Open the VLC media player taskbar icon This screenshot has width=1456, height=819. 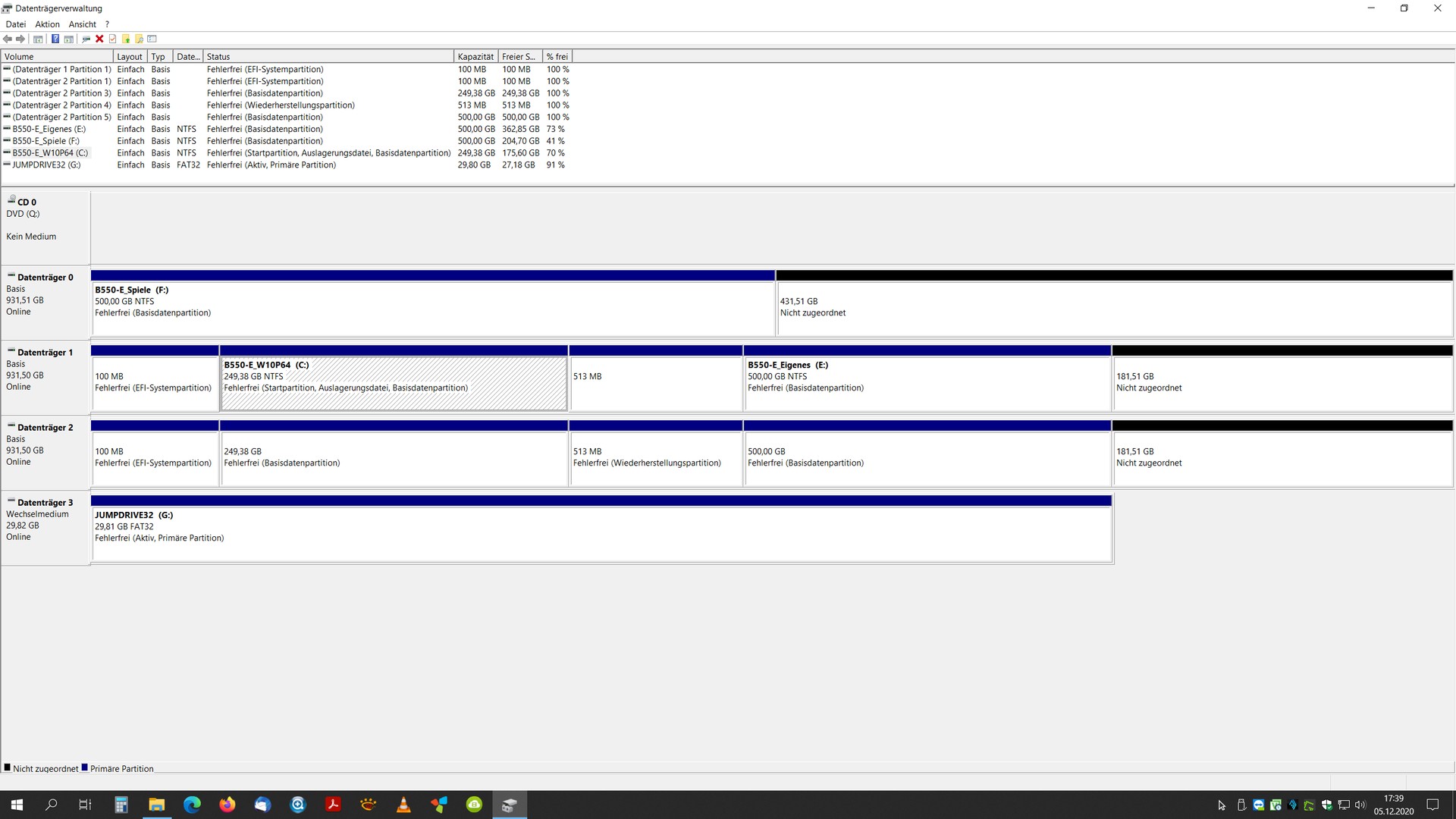point(403,805)
